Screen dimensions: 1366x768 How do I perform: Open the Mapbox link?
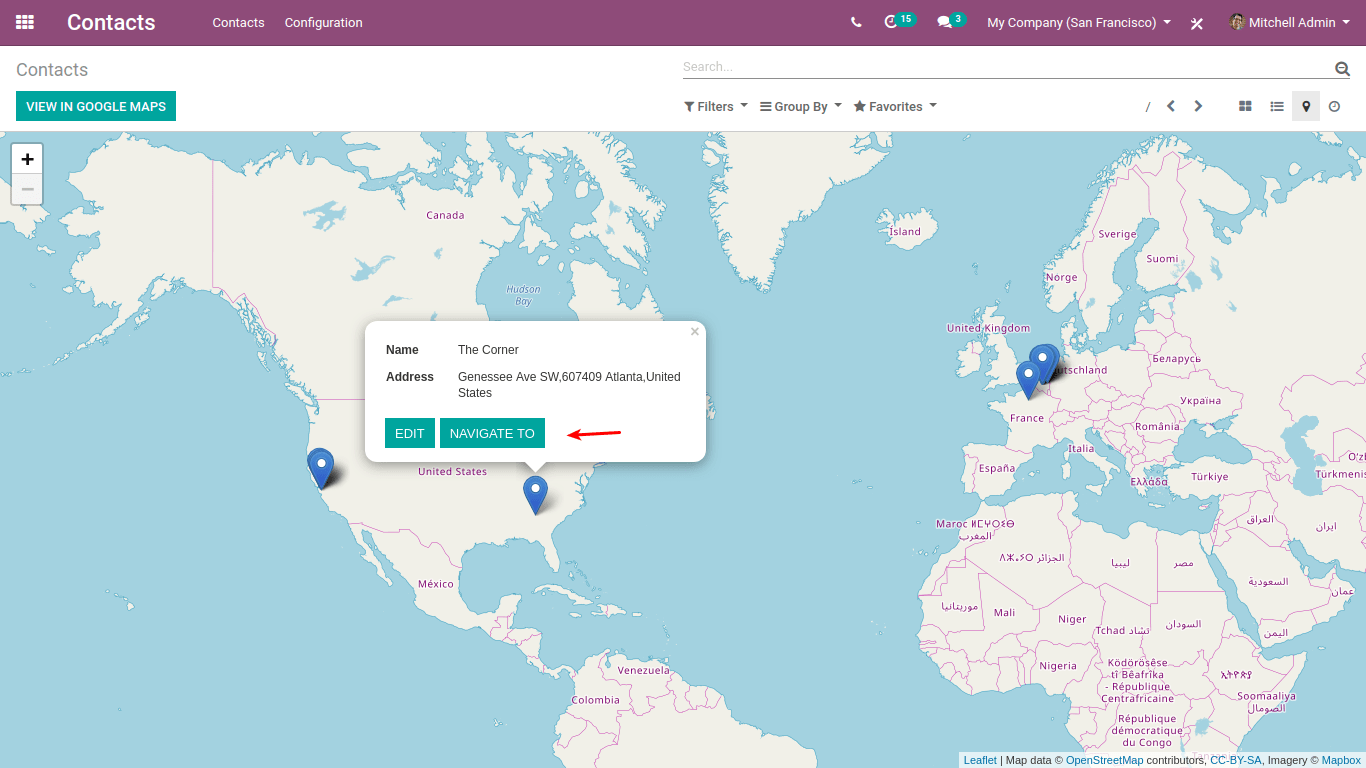1341,760
